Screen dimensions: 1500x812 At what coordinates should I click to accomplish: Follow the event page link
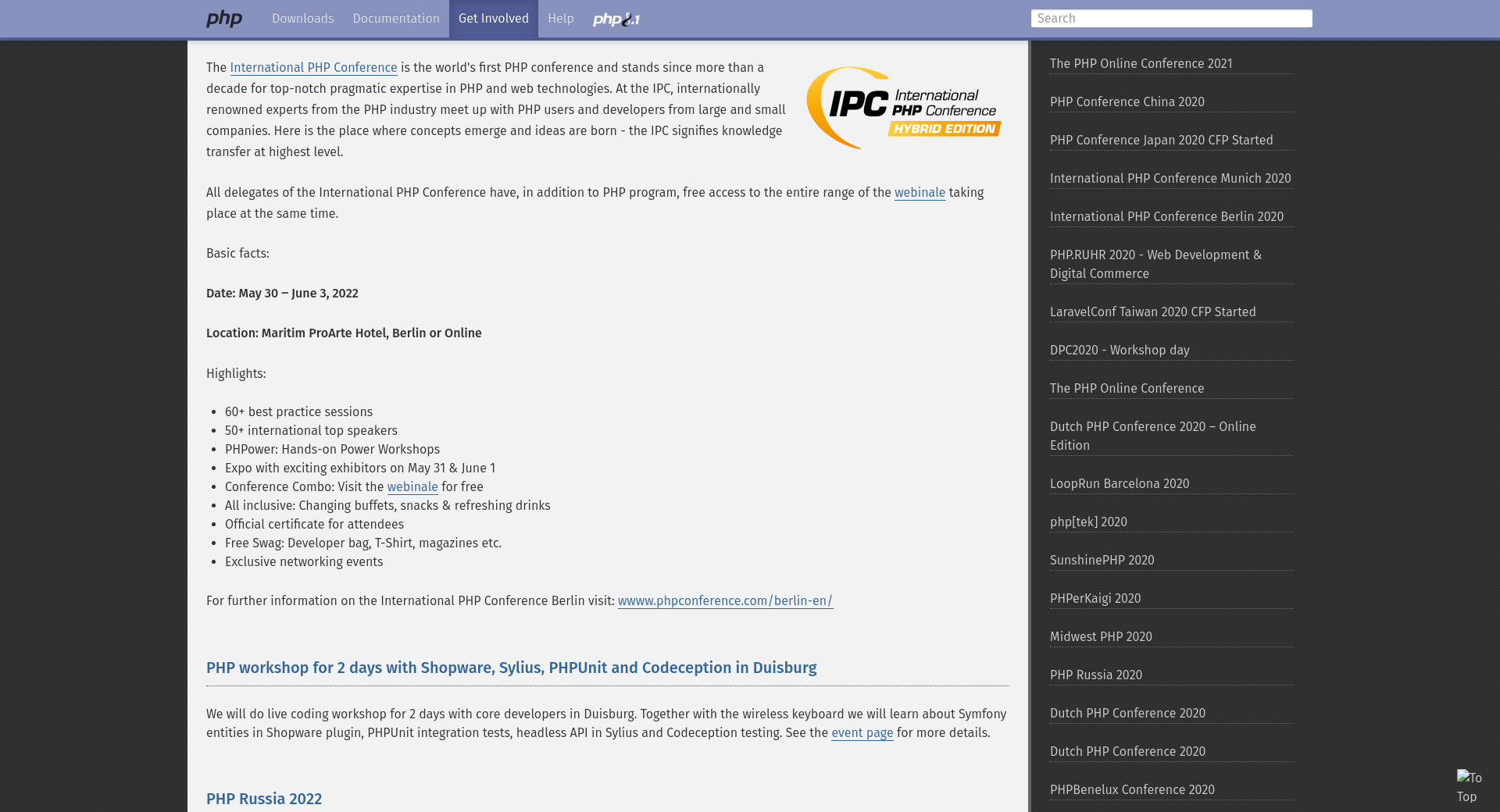coord(862,733)
